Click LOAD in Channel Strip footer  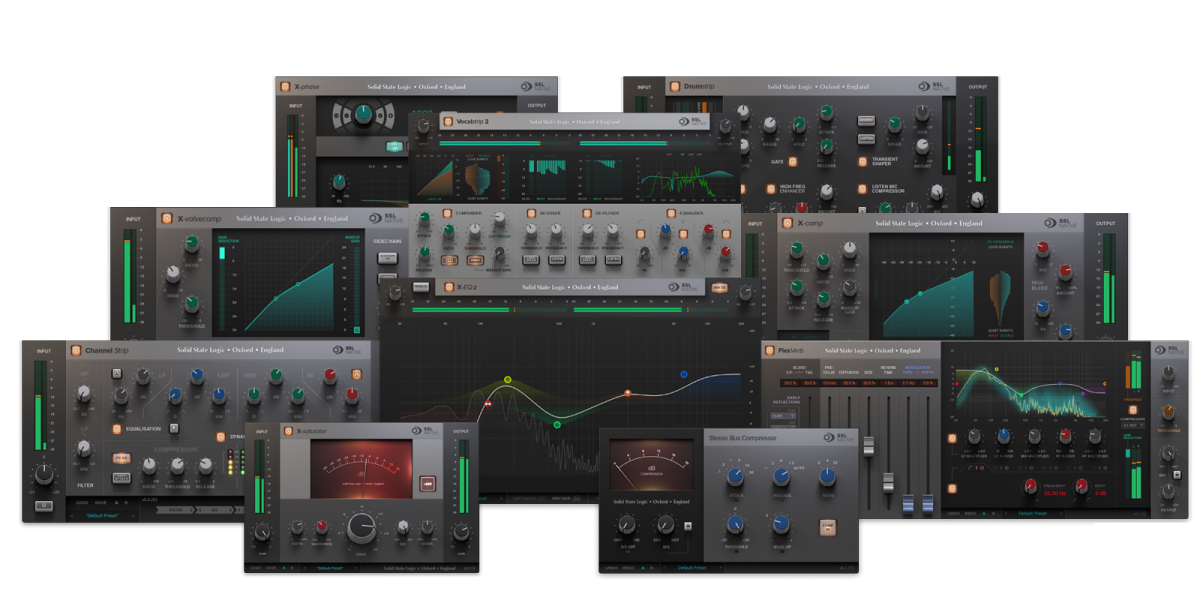pyautogui.click(x=82, y=502)
